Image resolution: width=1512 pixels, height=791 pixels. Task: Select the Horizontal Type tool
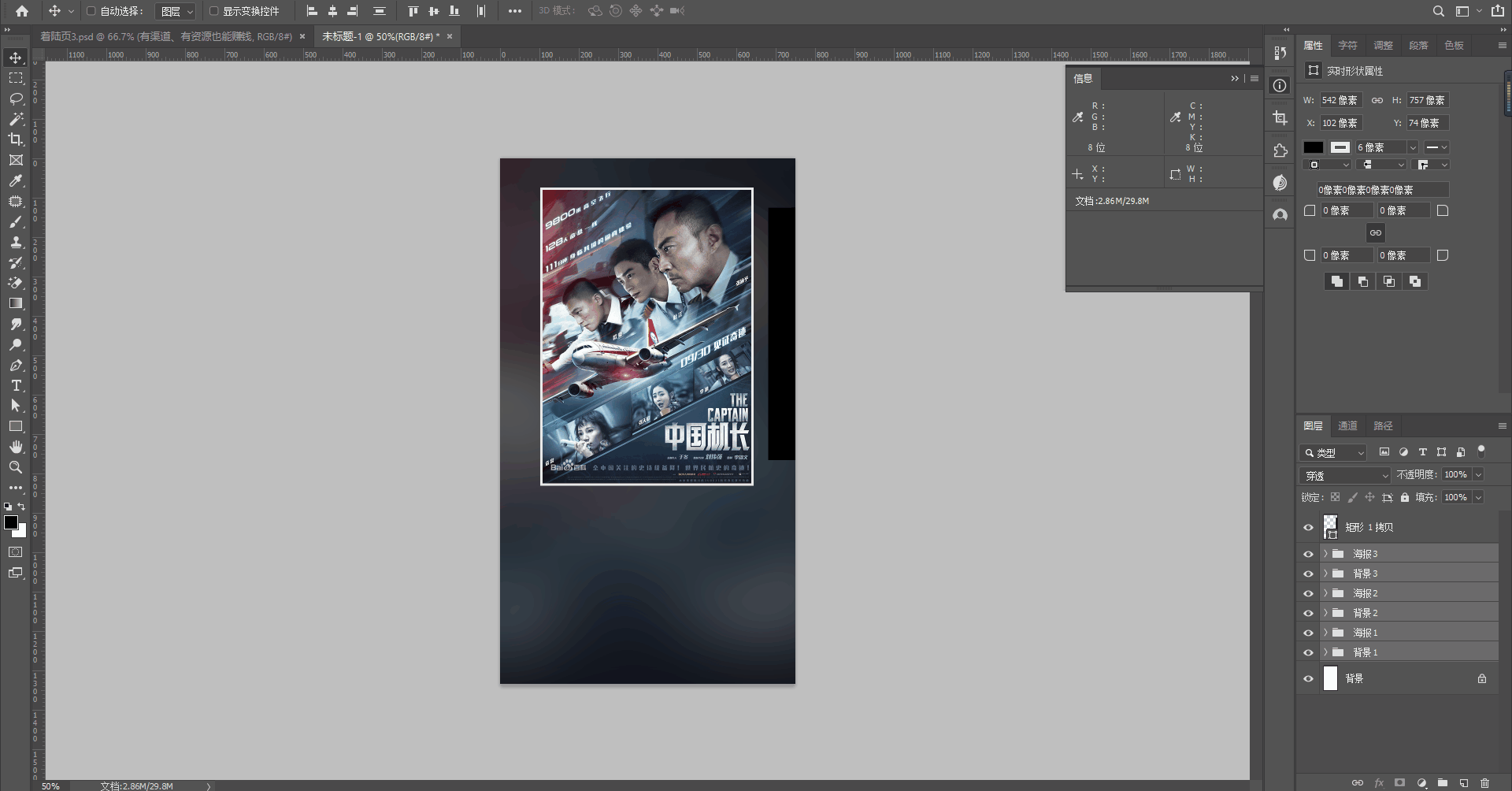16,385
